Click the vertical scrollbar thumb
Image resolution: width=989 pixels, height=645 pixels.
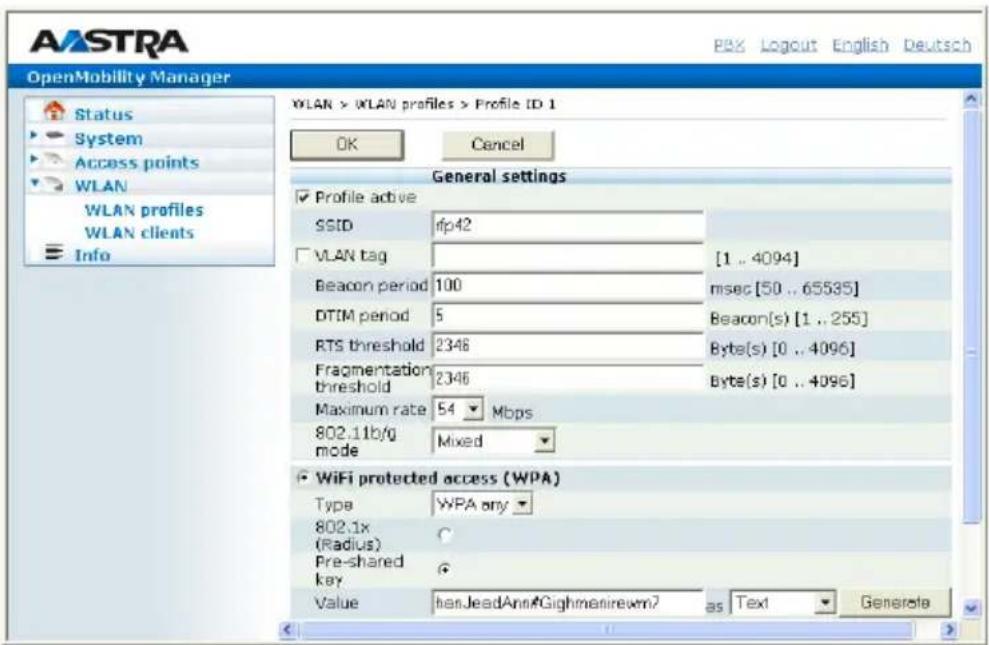972,315
